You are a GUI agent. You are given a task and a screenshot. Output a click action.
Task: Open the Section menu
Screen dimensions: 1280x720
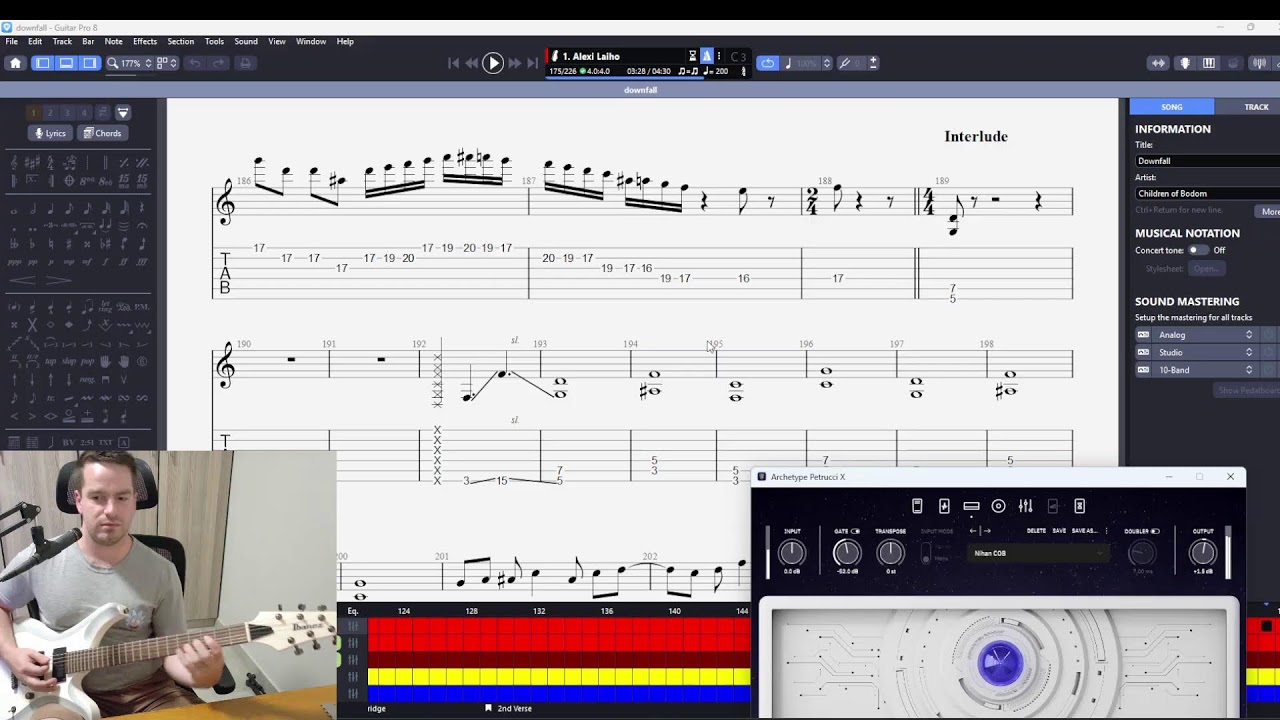pyautogui.click(x=181, y=41)
